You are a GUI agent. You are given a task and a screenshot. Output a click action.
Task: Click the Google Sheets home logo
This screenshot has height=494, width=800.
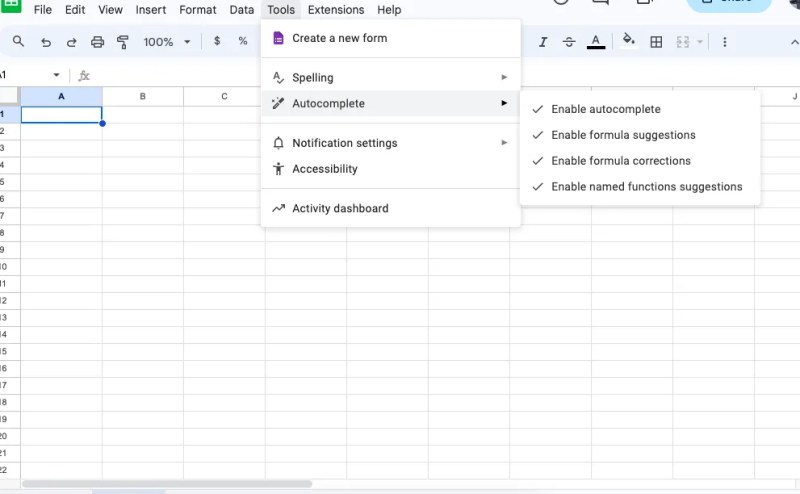(x=10, y=5)
